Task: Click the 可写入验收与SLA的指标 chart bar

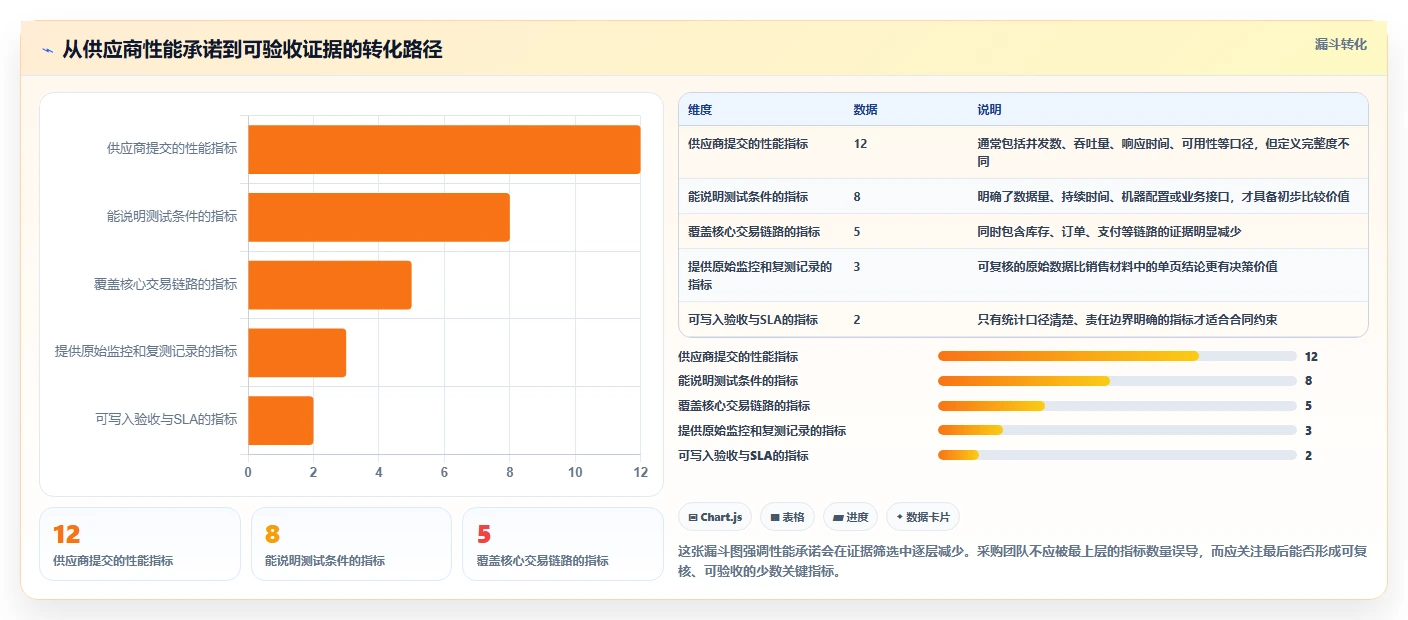Action: (281, 420)
